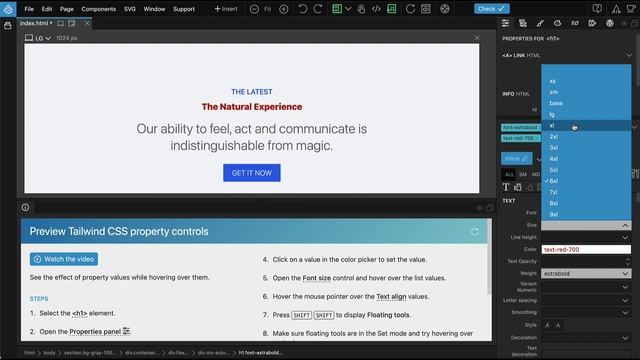
Task: Open the layout view dropdown arrow
Action: click(x=348, y=9)
